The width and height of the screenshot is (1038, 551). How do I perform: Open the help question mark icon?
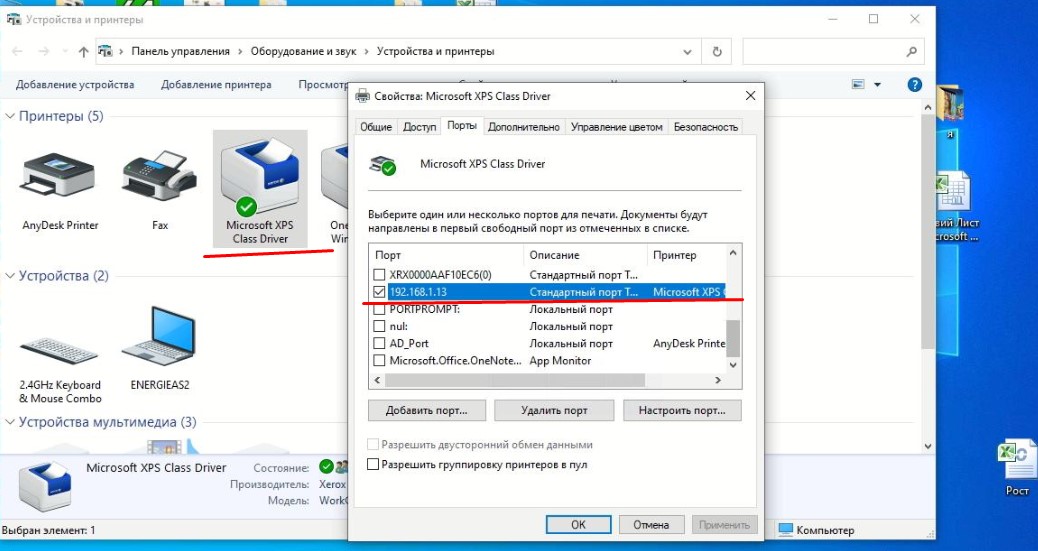coord(913,85)
